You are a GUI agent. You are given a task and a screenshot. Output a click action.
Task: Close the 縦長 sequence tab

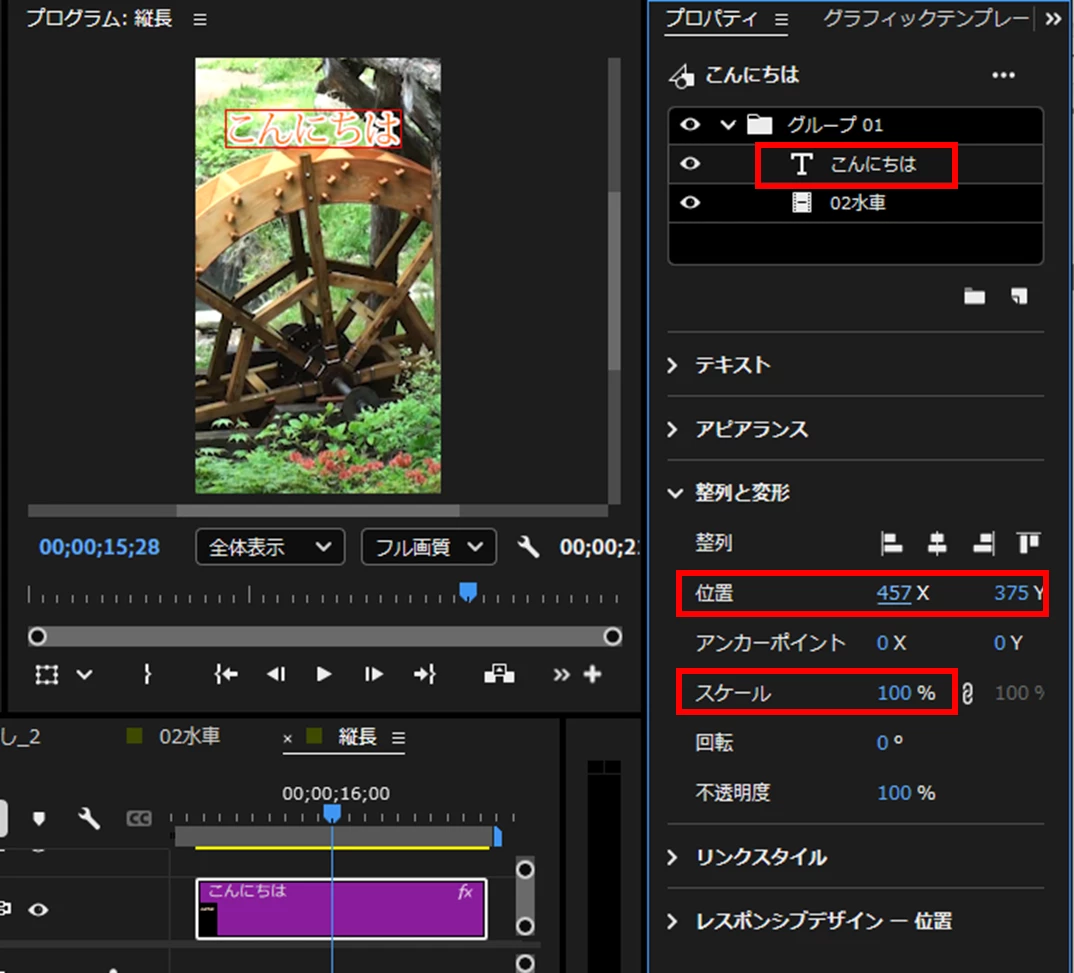click(x=288, y=738)
